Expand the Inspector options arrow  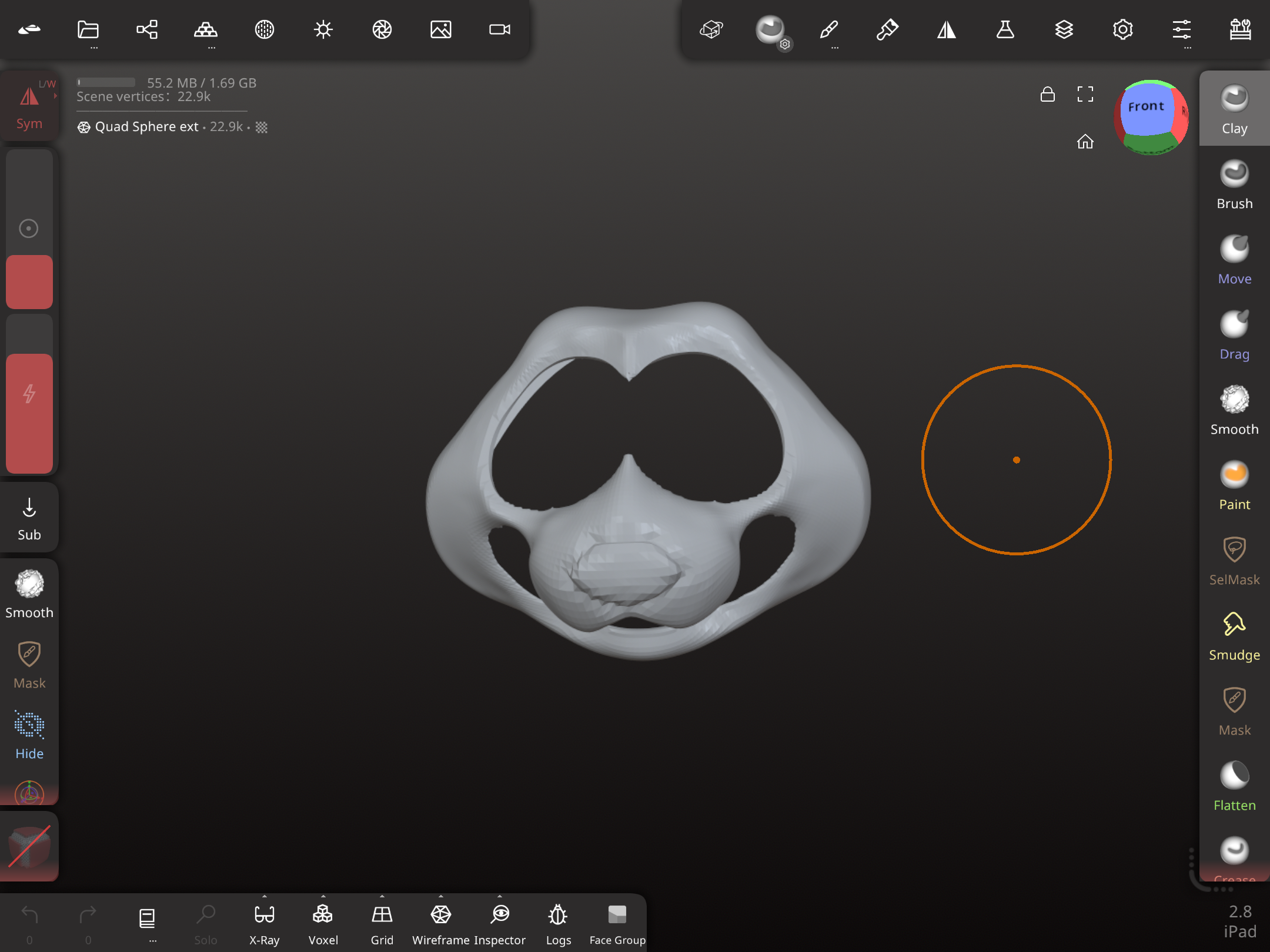500,896
